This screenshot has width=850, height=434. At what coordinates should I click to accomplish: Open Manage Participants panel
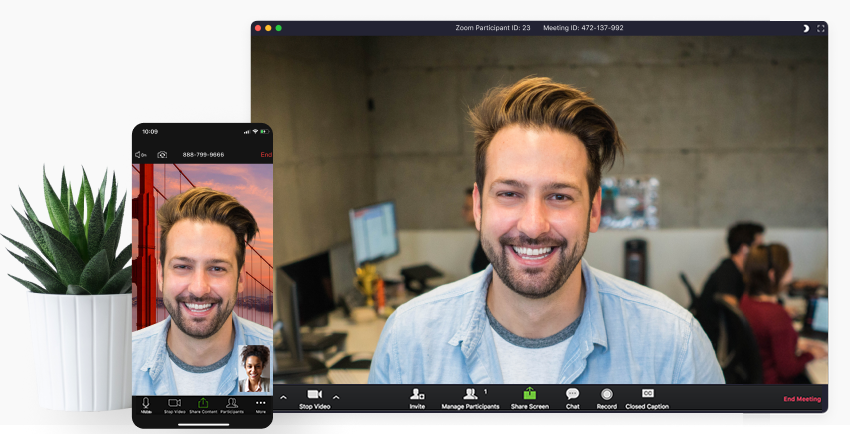tap(470, 395)
